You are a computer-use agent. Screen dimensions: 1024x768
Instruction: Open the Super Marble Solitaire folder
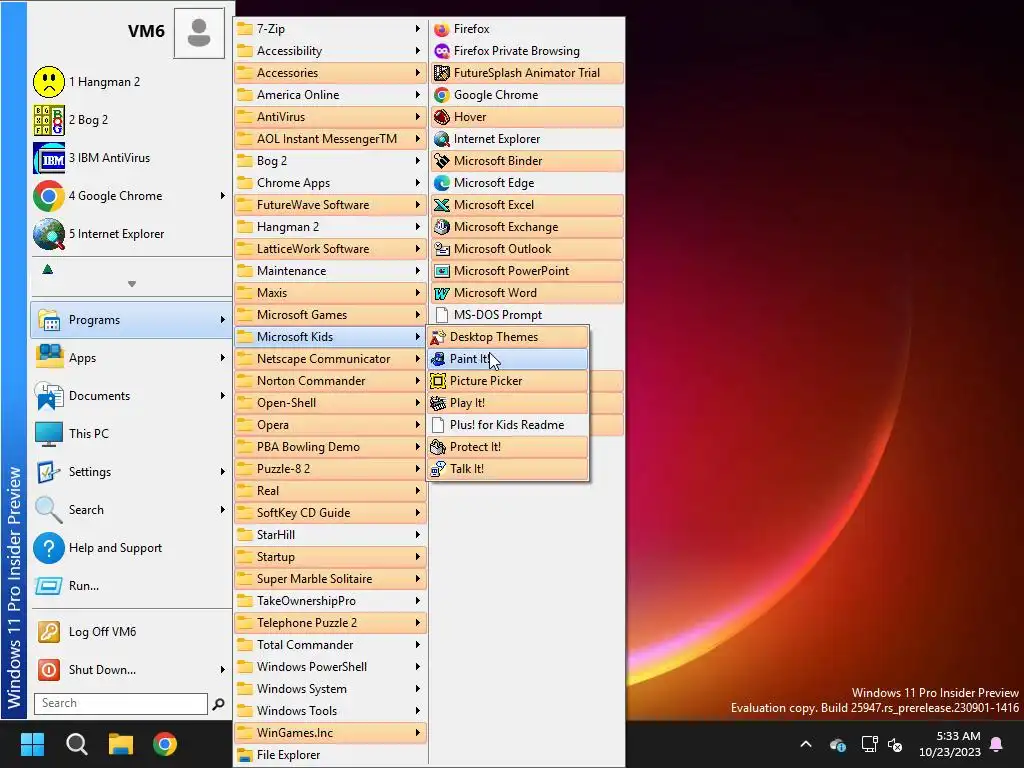330,579
